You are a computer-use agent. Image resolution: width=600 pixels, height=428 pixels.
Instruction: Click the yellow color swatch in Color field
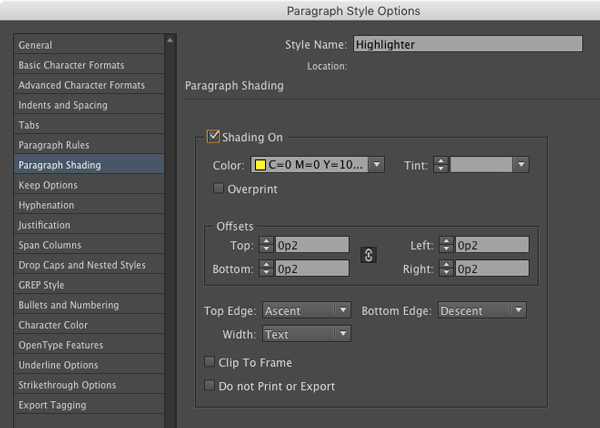(260, 165)
